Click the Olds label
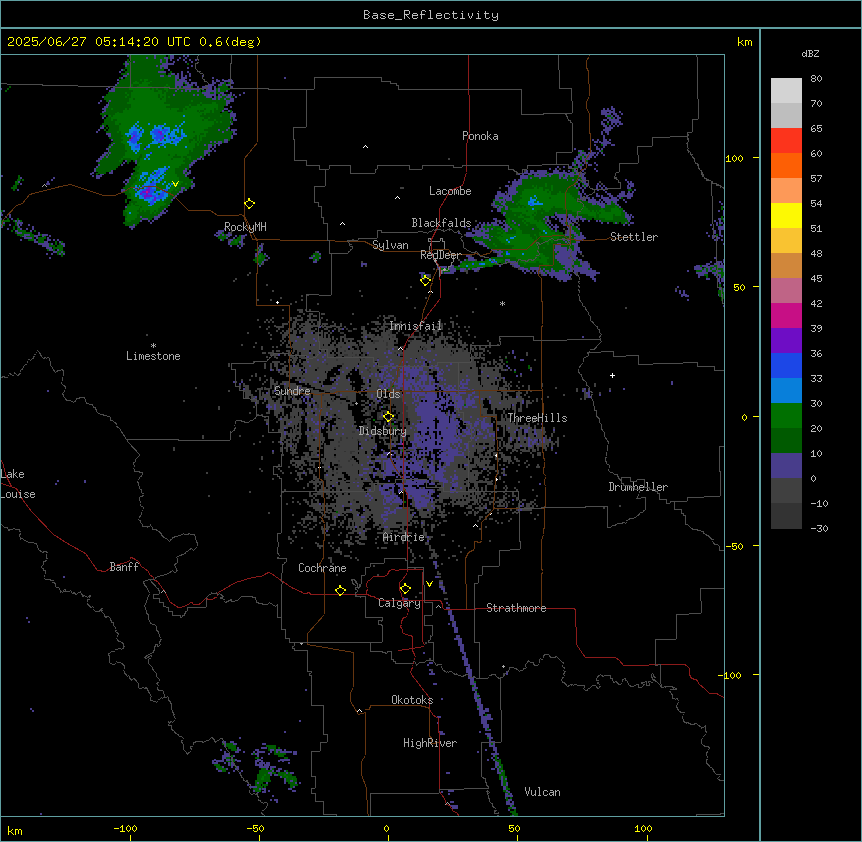862x842 pixels. point(388,394)
